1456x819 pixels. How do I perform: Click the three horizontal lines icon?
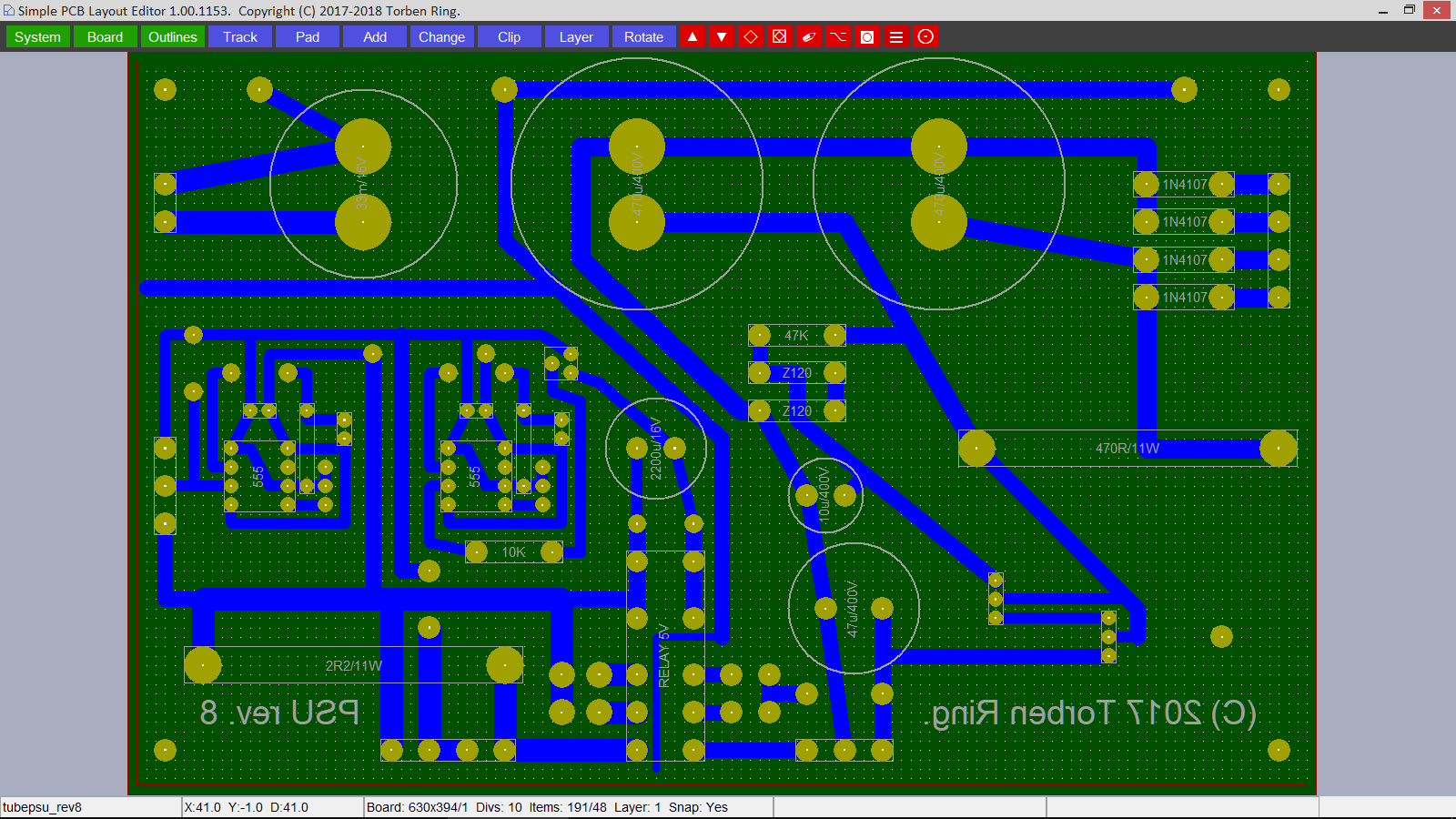click(896, 36)
